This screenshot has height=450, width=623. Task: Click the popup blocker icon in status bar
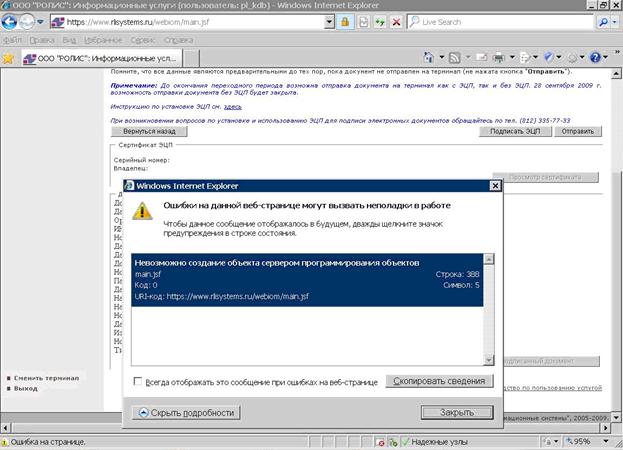click(x=380, y=442)
